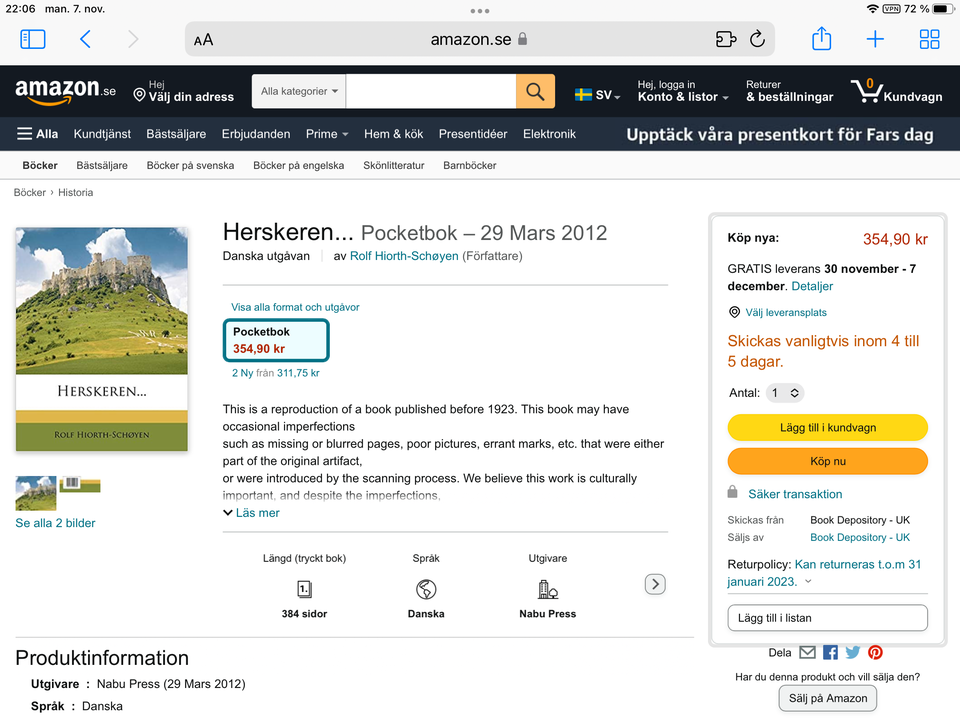Click the Danska language globe icon
The width and height of the screenshot is (960, 720).
click(426, 589)
